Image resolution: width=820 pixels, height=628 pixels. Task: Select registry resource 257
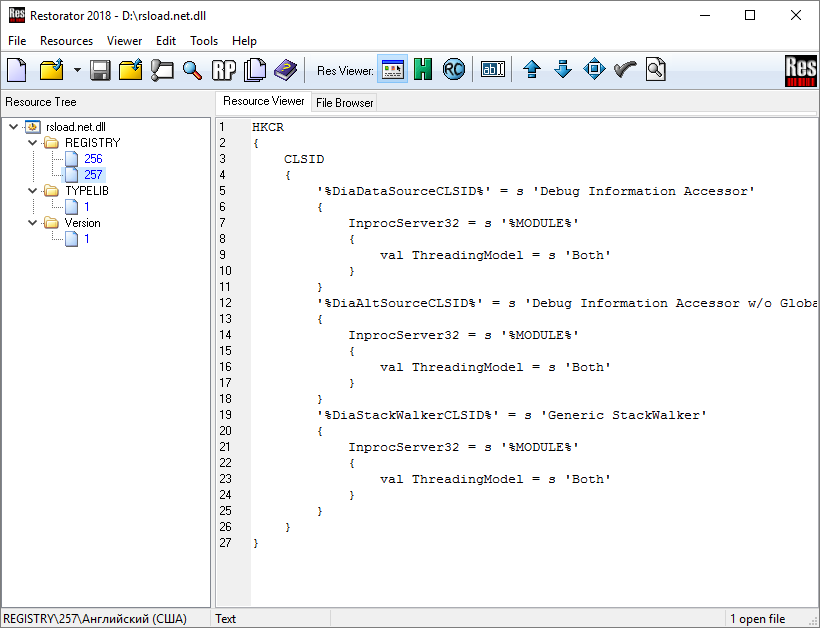[93, 175]
